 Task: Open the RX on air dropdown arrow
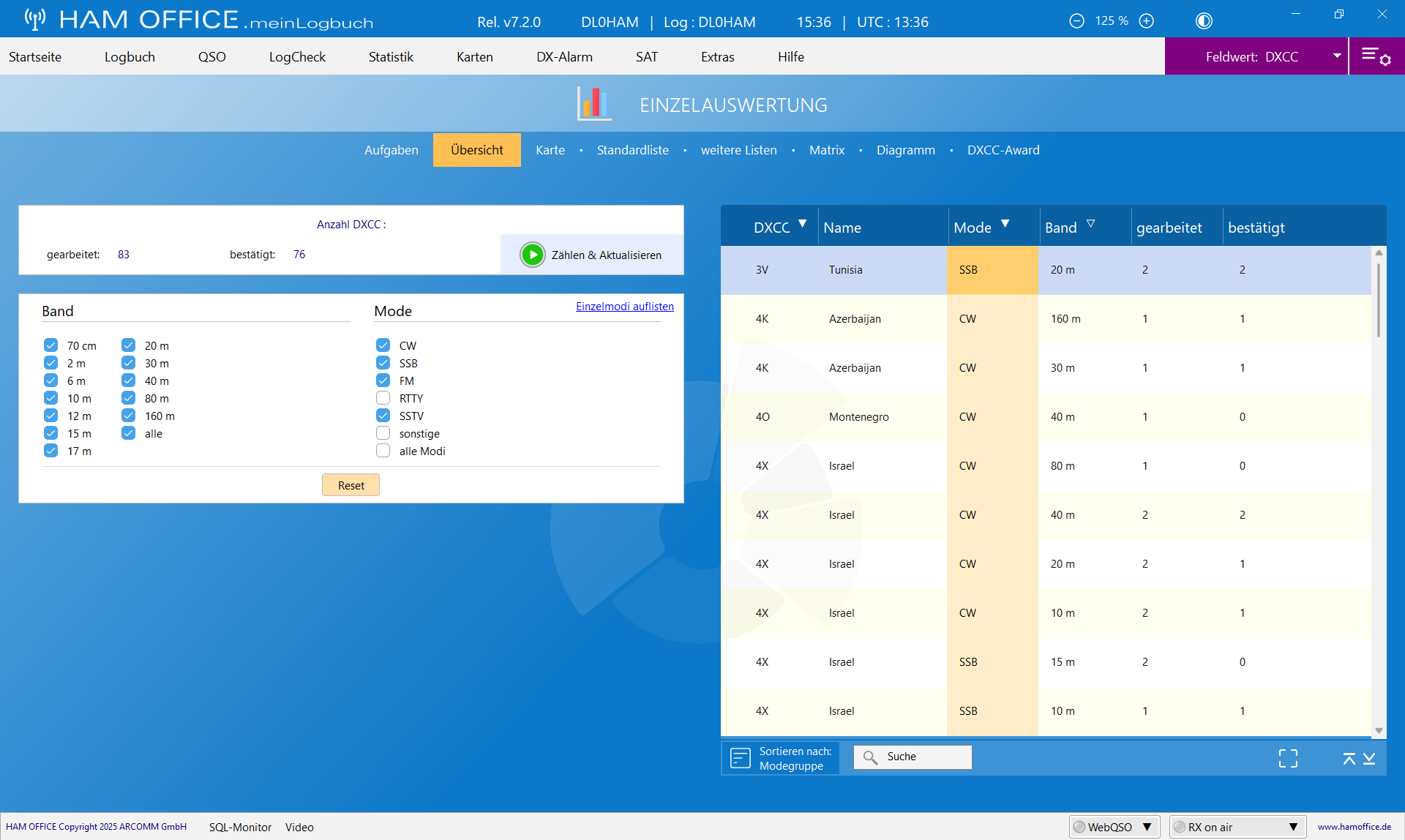[1294, 827]
